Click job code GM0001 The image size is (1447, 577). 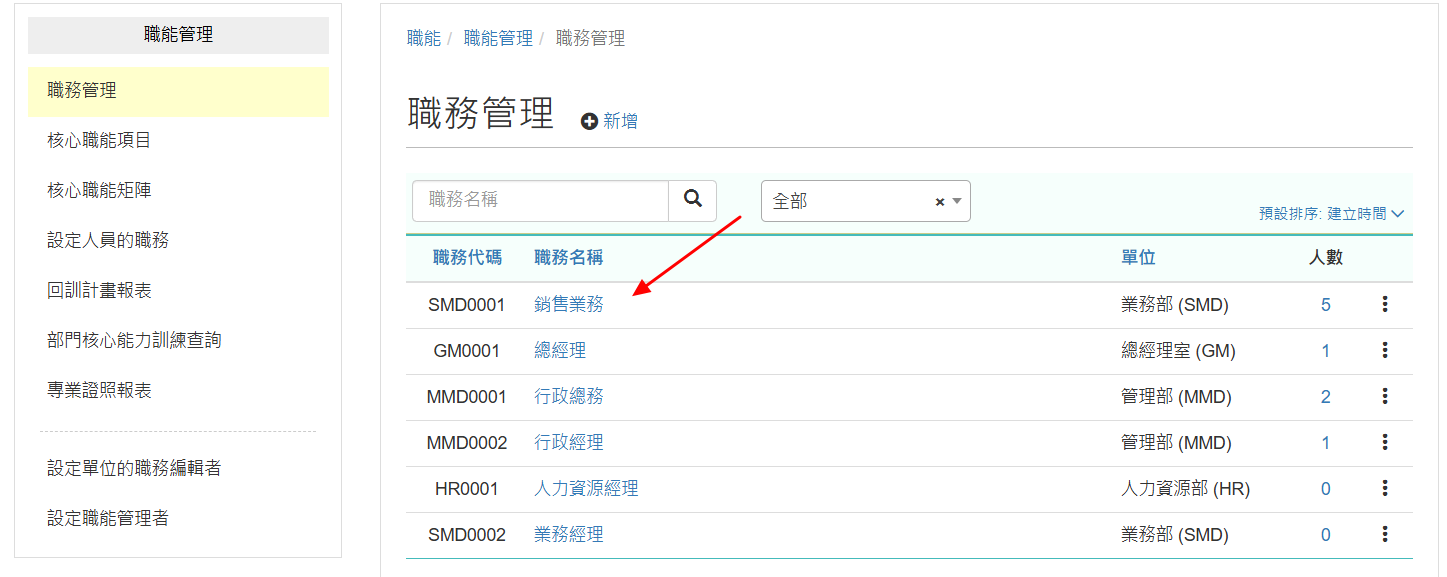tap(467, 351)
